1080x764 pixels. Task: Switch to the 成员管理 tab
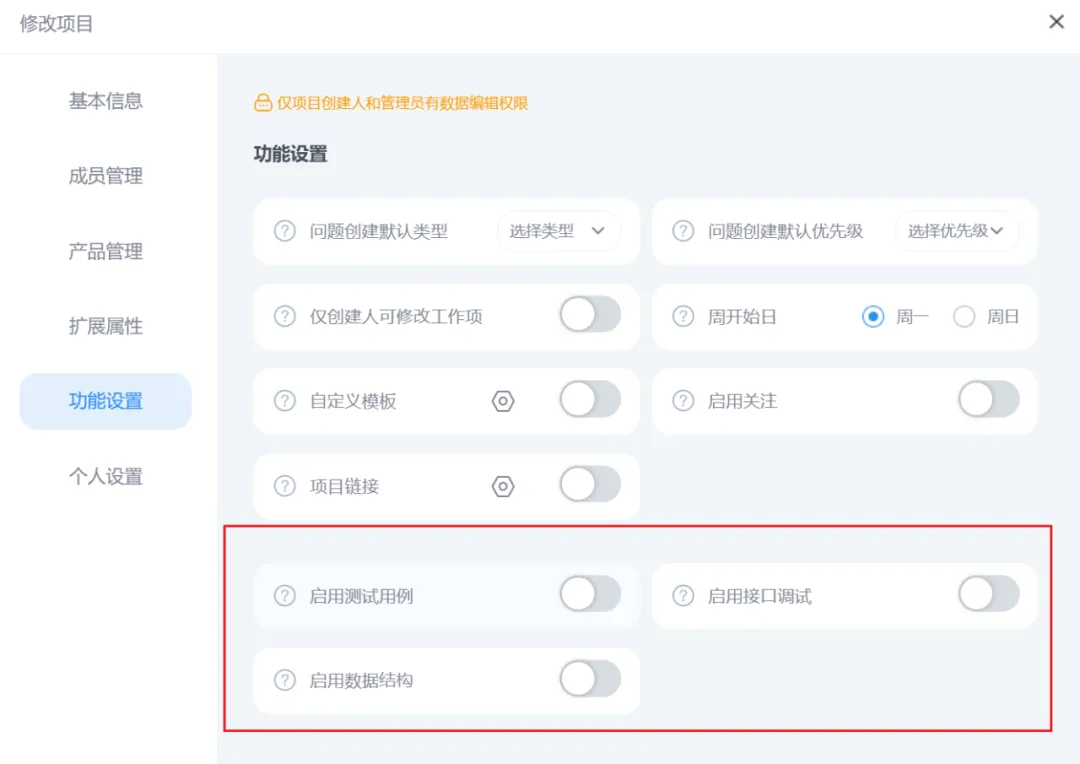pos(106,176)
